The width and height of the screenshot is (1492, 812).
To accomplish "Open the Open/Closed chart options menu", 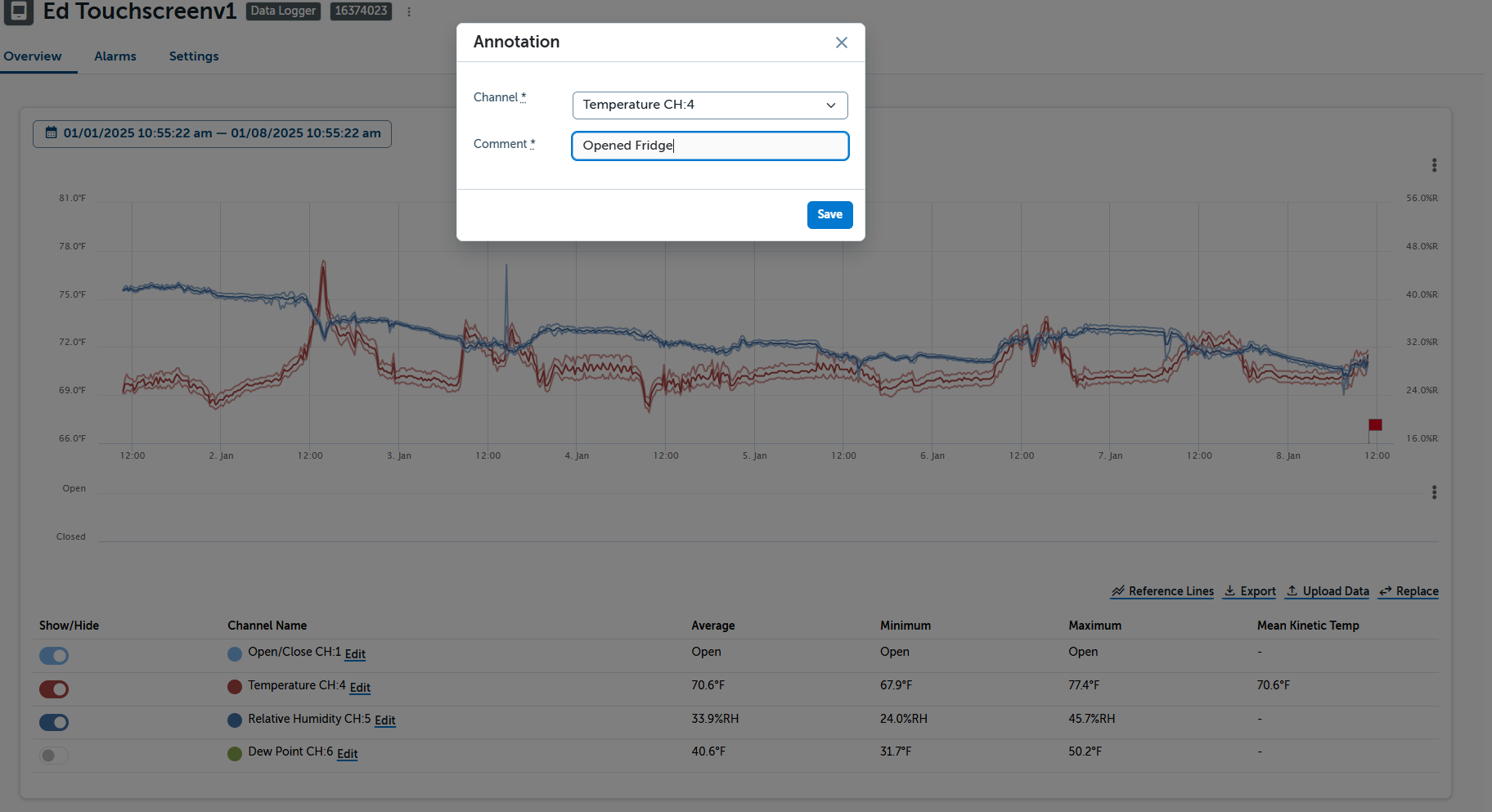I will pos(1434,492).
